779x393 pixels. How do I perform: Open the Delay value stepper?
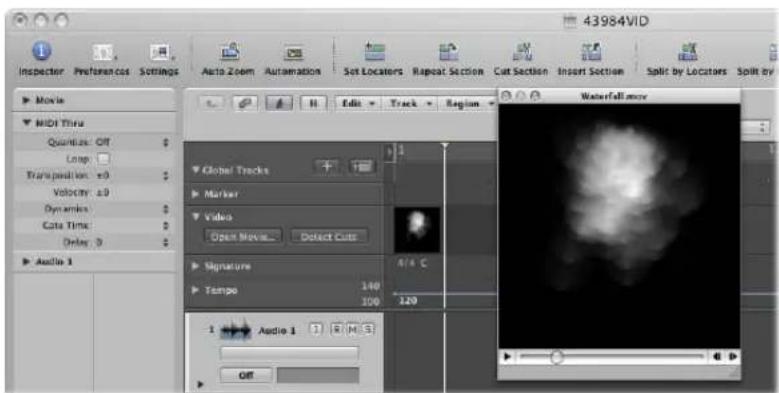pos(165,242)
